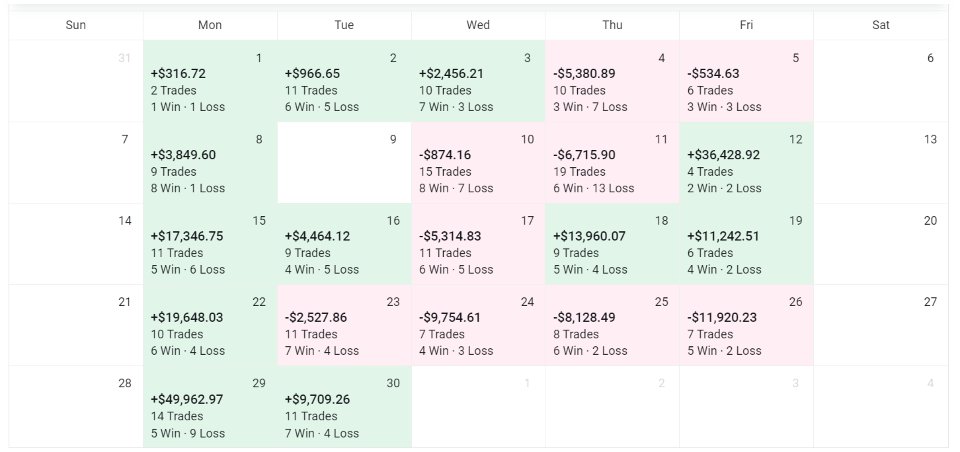Select Saturday the 27th cell
Image resolution: width=960 pixels, height=452 pixels.
[880, 325]
